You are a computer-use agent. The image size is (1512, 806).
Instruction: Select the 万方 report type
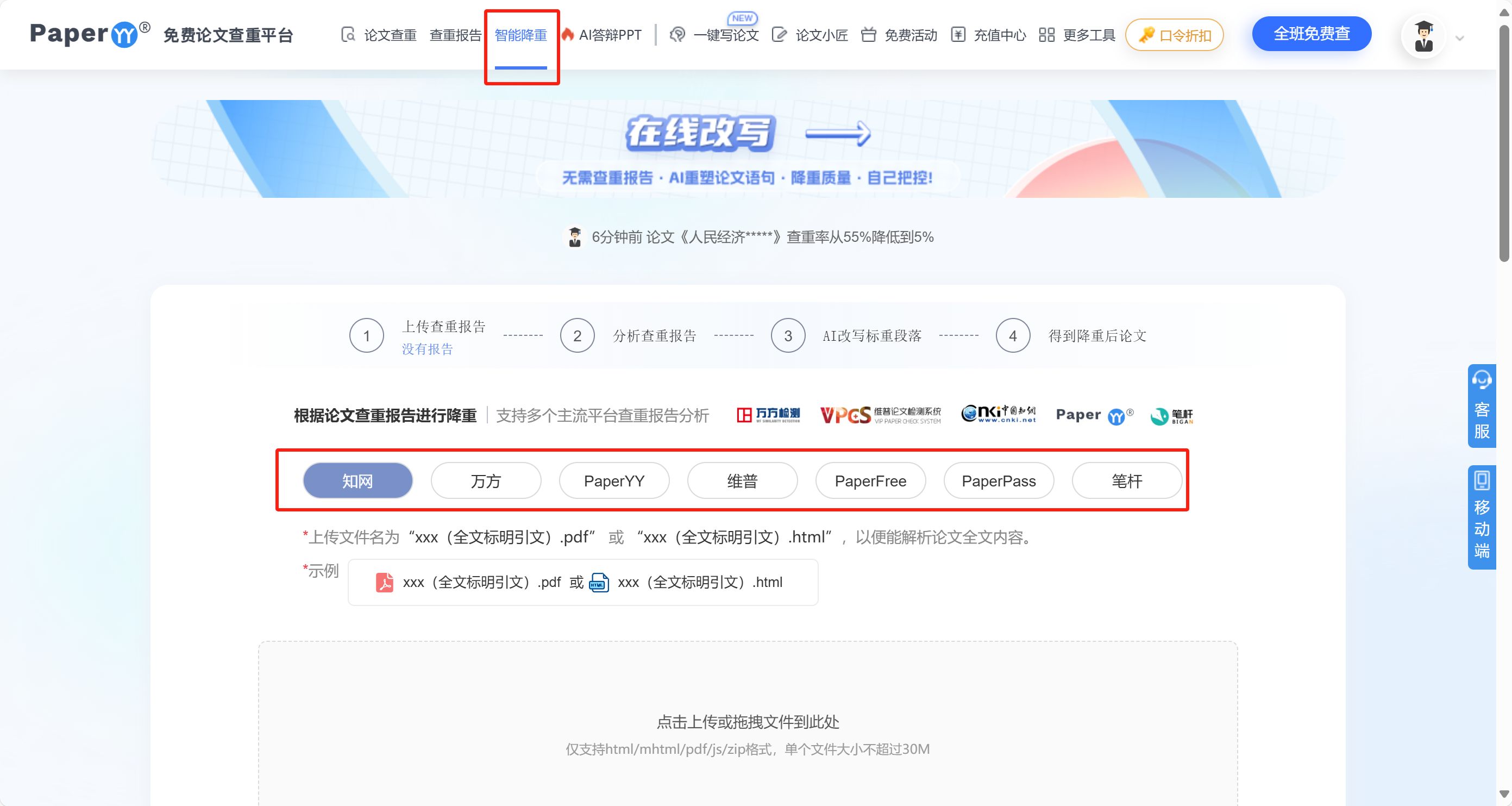(486, 481)
